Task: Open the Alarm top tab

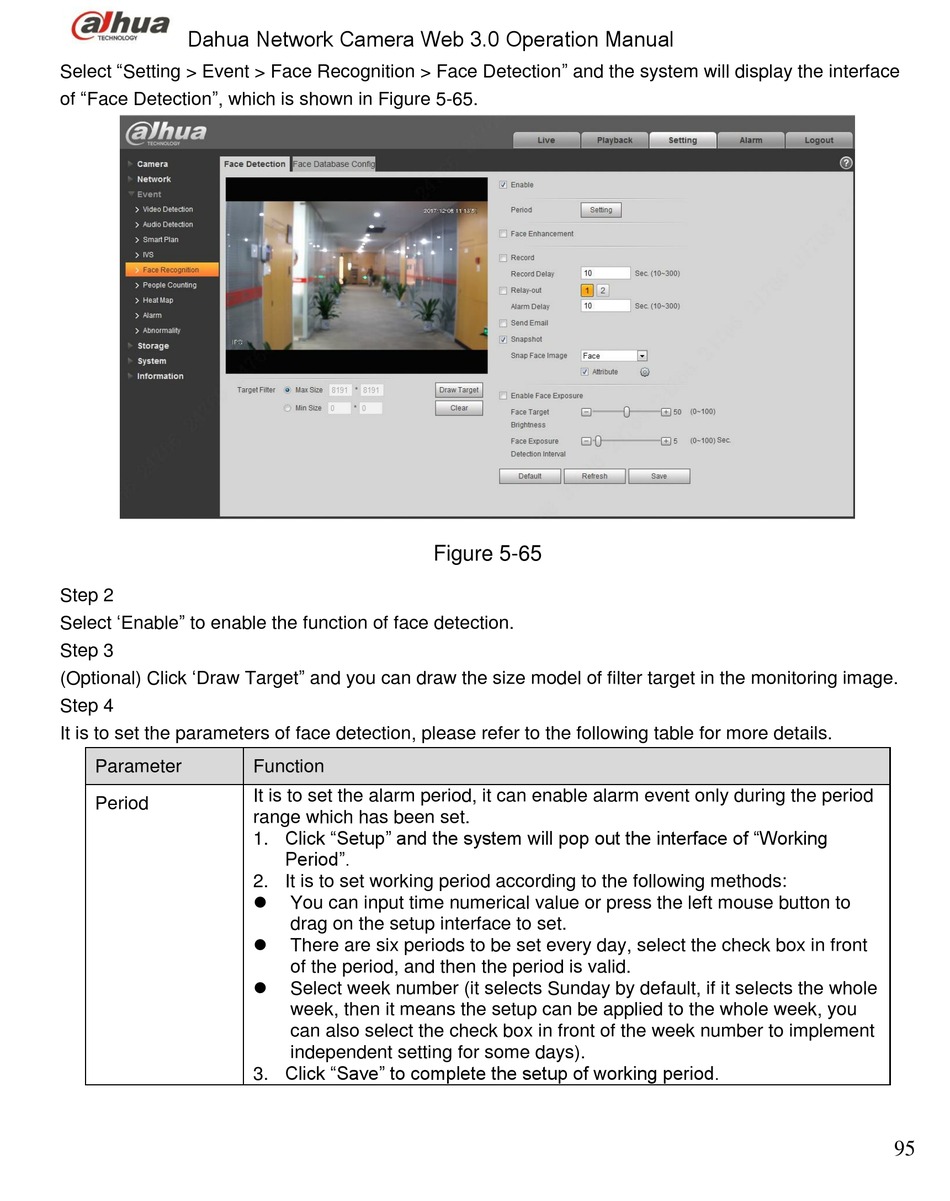Action: pos(751,140)
